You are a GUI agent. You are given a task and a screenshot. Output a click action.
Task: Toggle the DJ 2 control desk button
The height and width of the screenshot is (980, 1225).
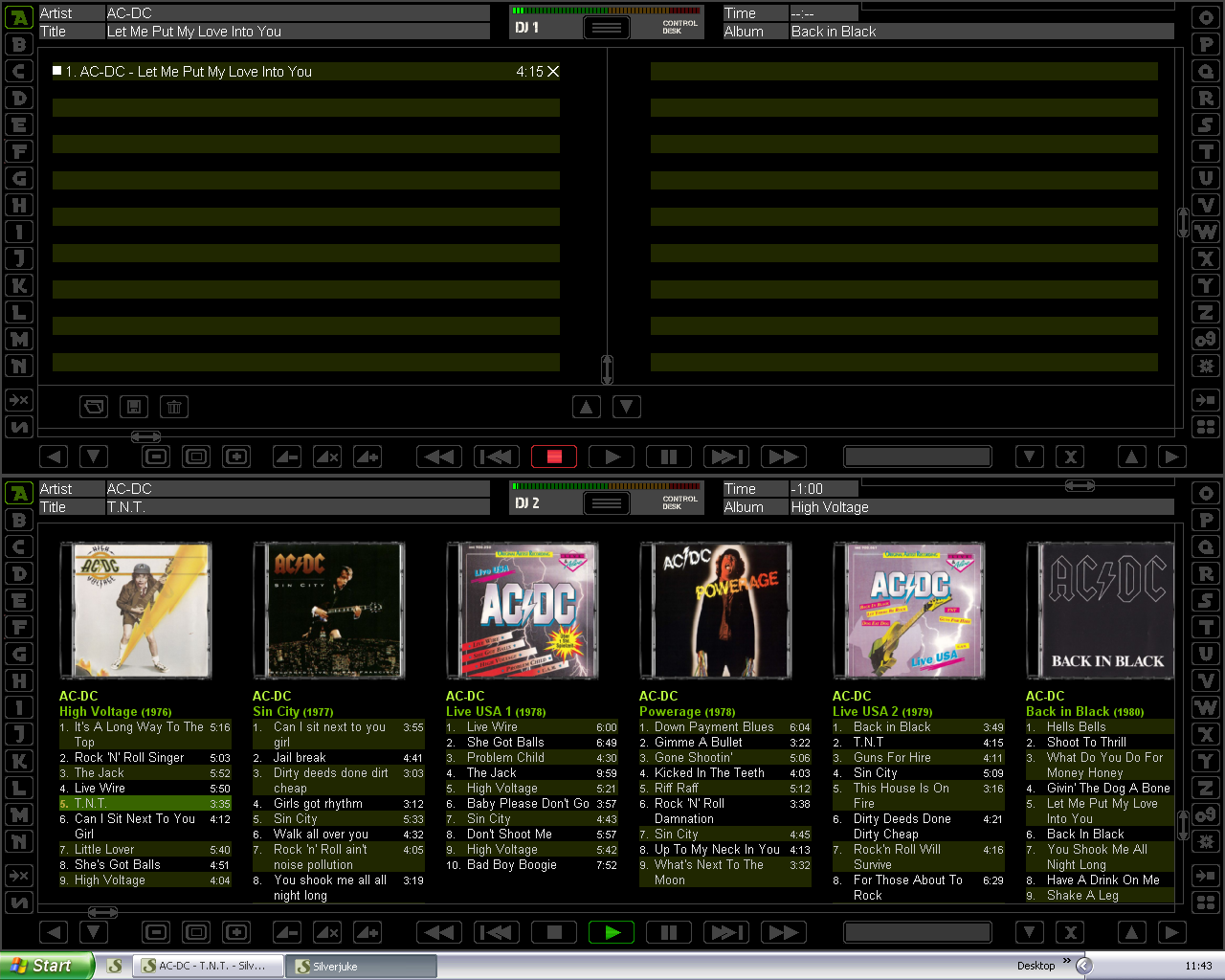[607, 503]
